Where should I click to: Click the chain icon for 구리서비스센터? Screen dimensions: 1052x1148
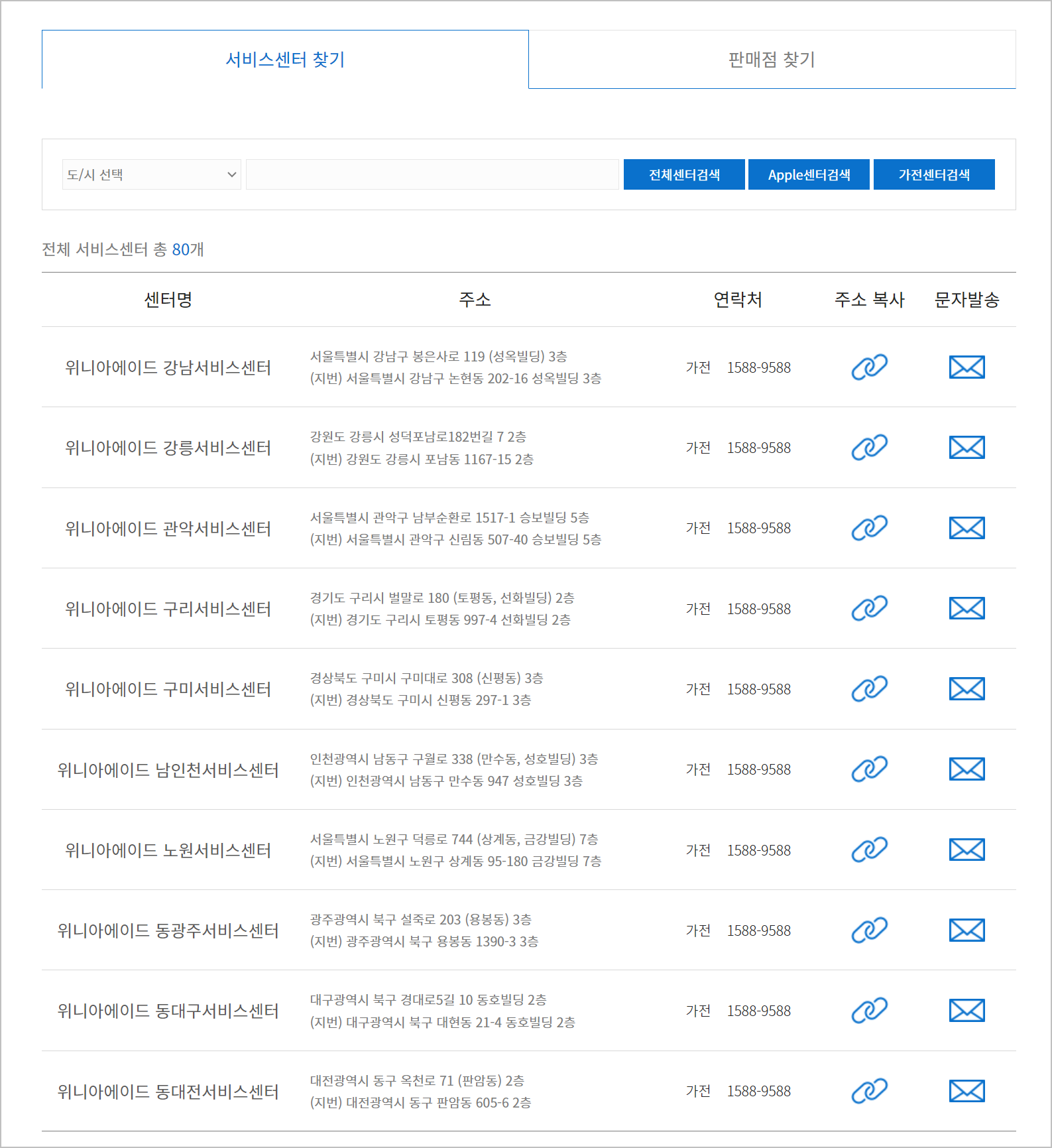869,608
